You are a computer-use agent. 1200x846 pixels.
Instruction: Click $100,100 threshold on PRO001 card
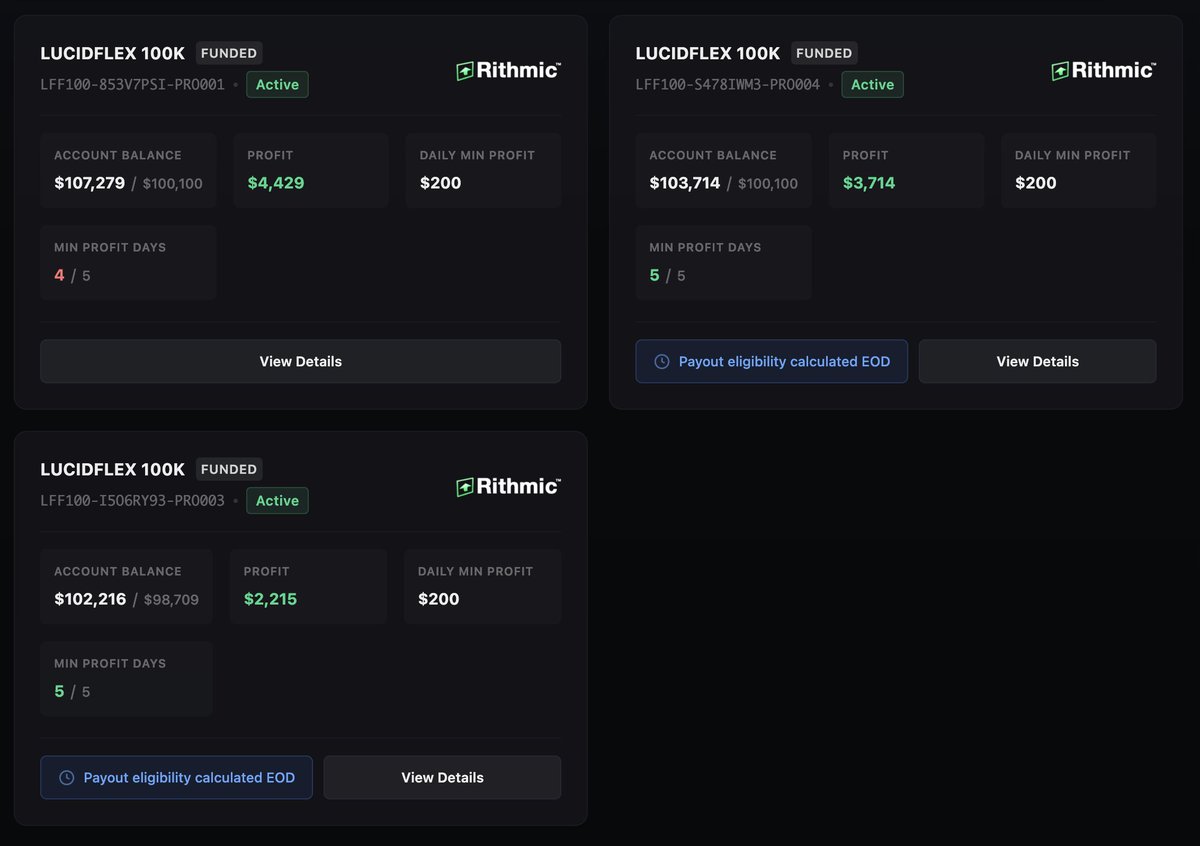point(172,184)
